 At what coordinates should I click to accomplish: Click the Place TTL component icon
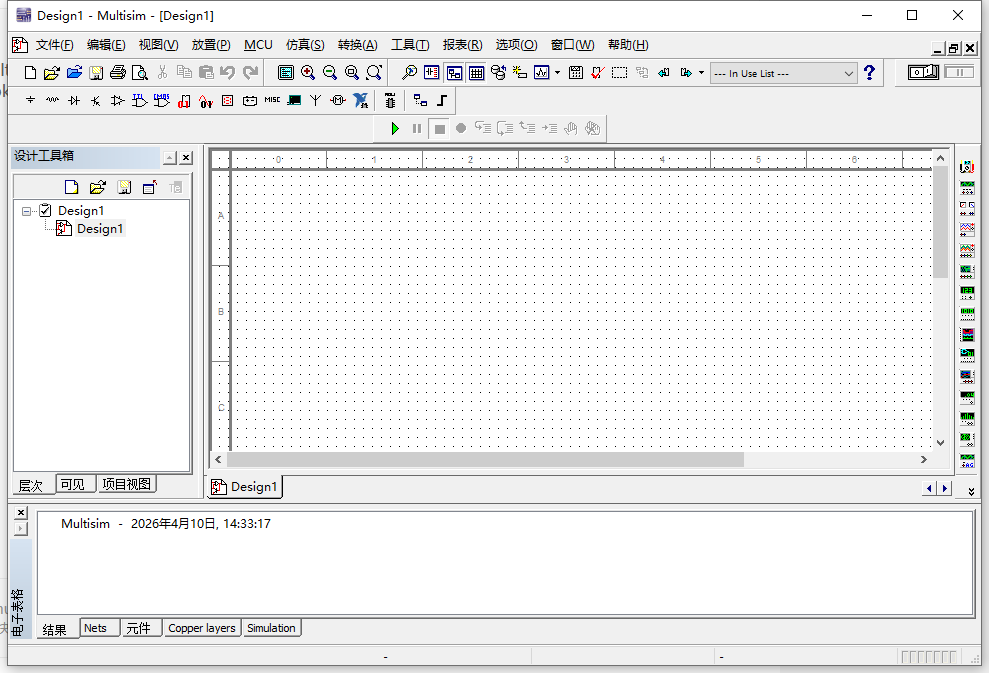coord(139,100)
